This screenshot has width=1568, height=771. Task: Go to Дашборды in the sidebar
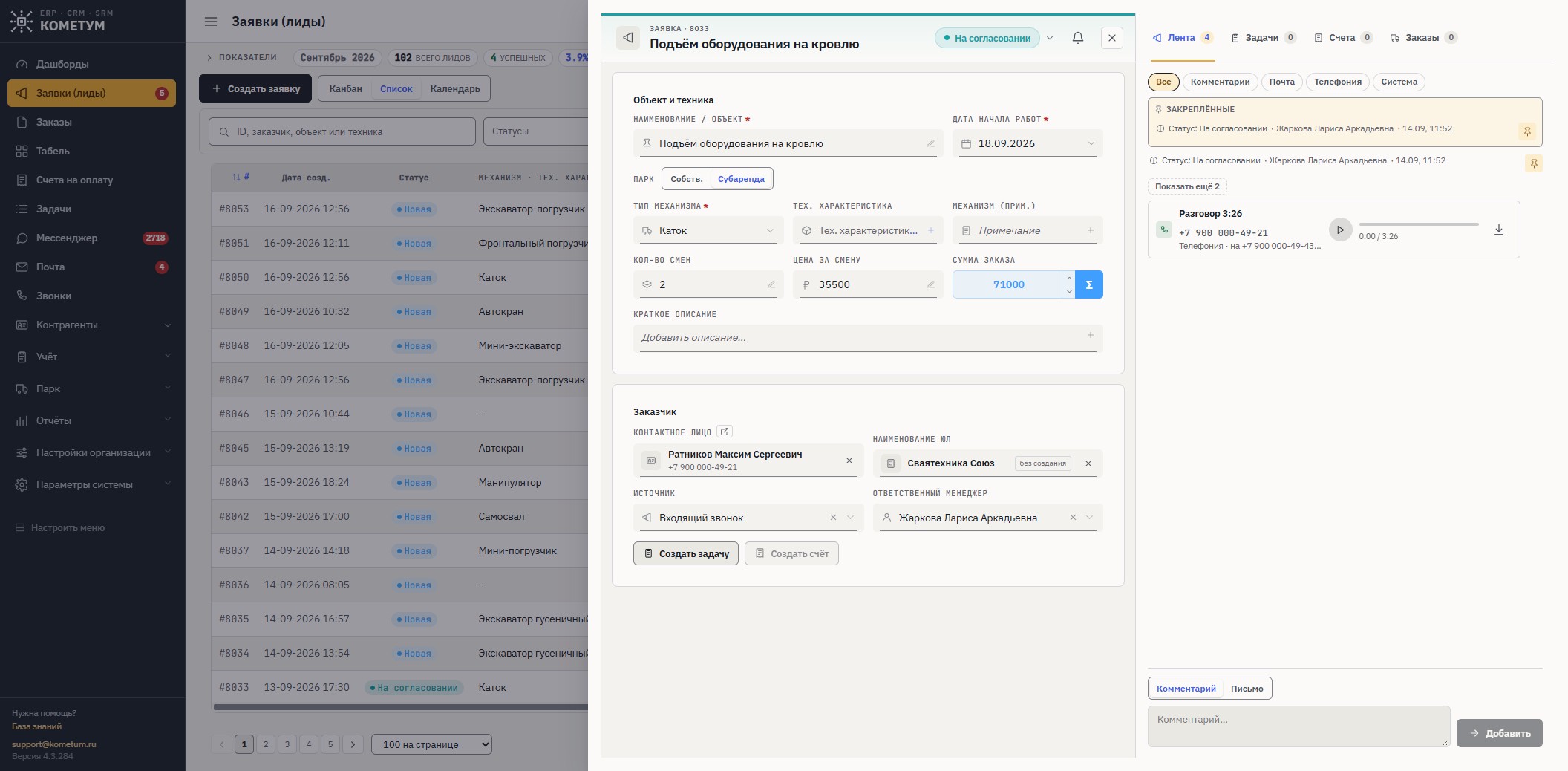pyautogui.click(x=92, y=64)
